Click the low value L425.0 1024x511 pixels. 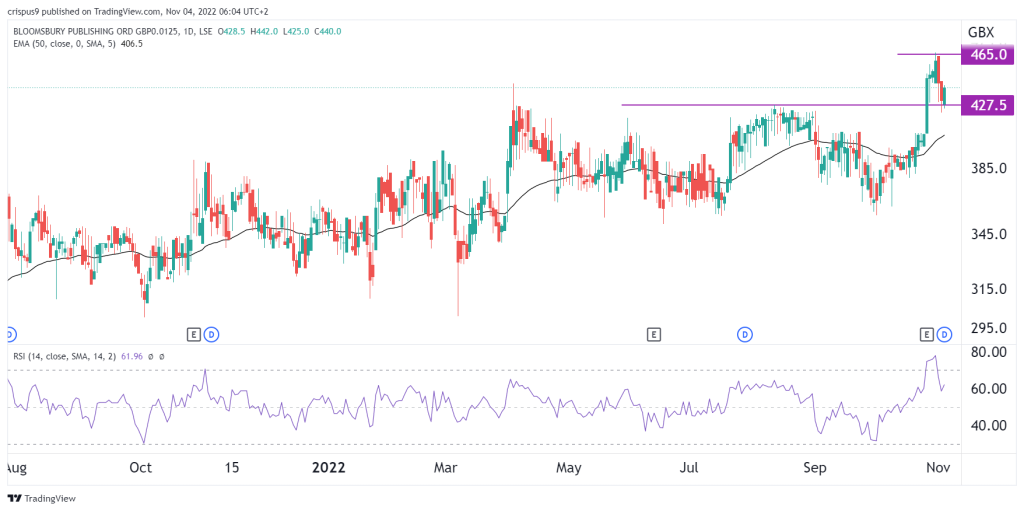[x=296, y=31]
